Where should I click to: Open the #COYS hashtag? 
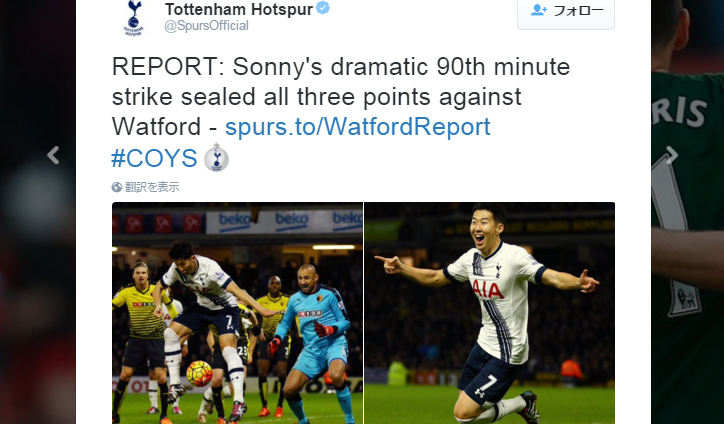pyautogui.click(x=154, y=158)
